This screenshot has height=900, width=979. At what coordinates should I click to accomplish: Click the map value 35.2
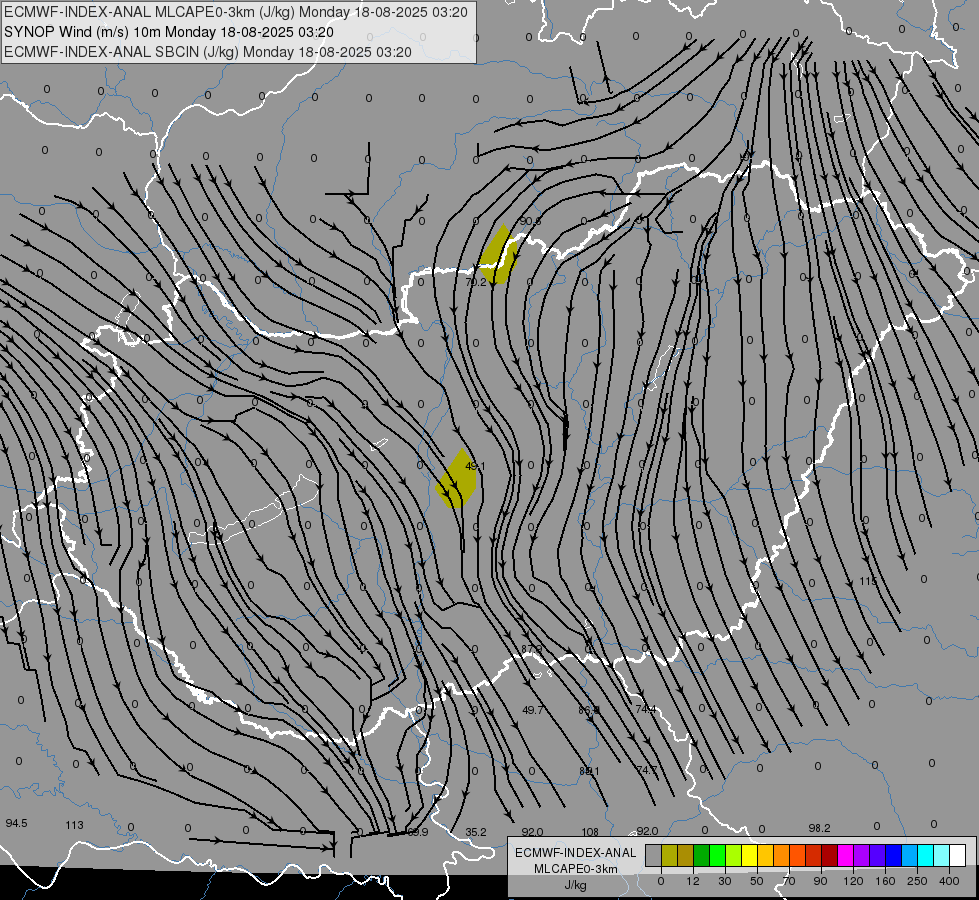[476, 832]
